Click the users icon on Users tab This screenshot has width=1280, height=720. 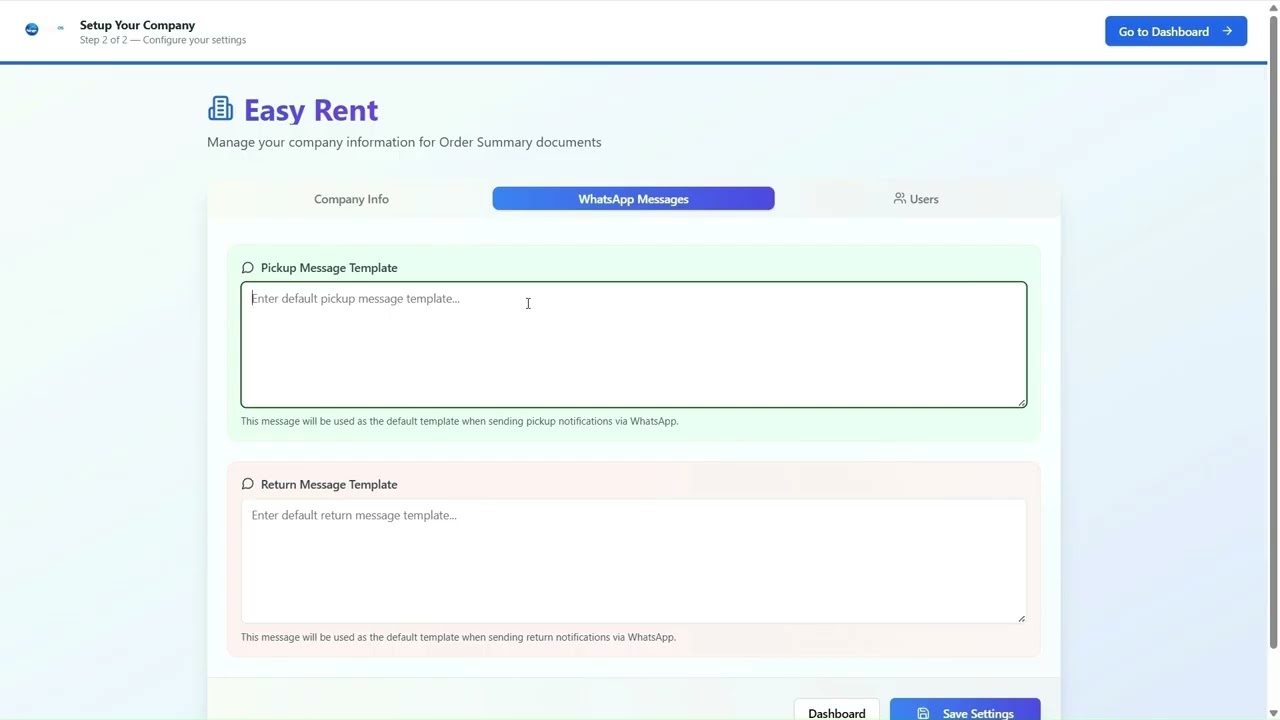click(x=899, y=198)
